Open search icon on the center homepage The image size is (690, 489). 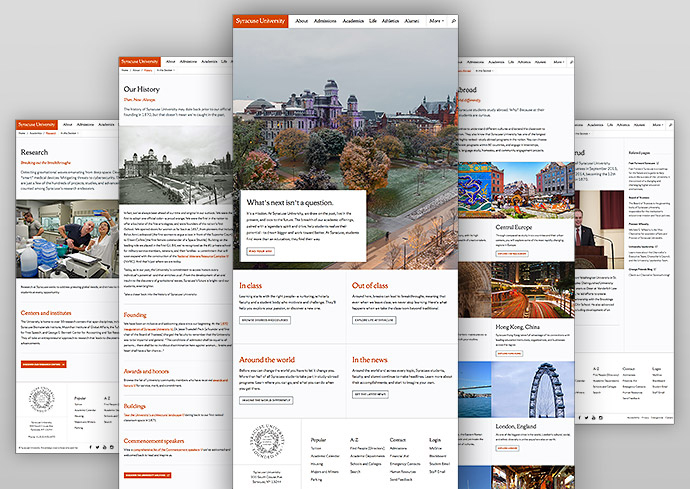point(453,21)
